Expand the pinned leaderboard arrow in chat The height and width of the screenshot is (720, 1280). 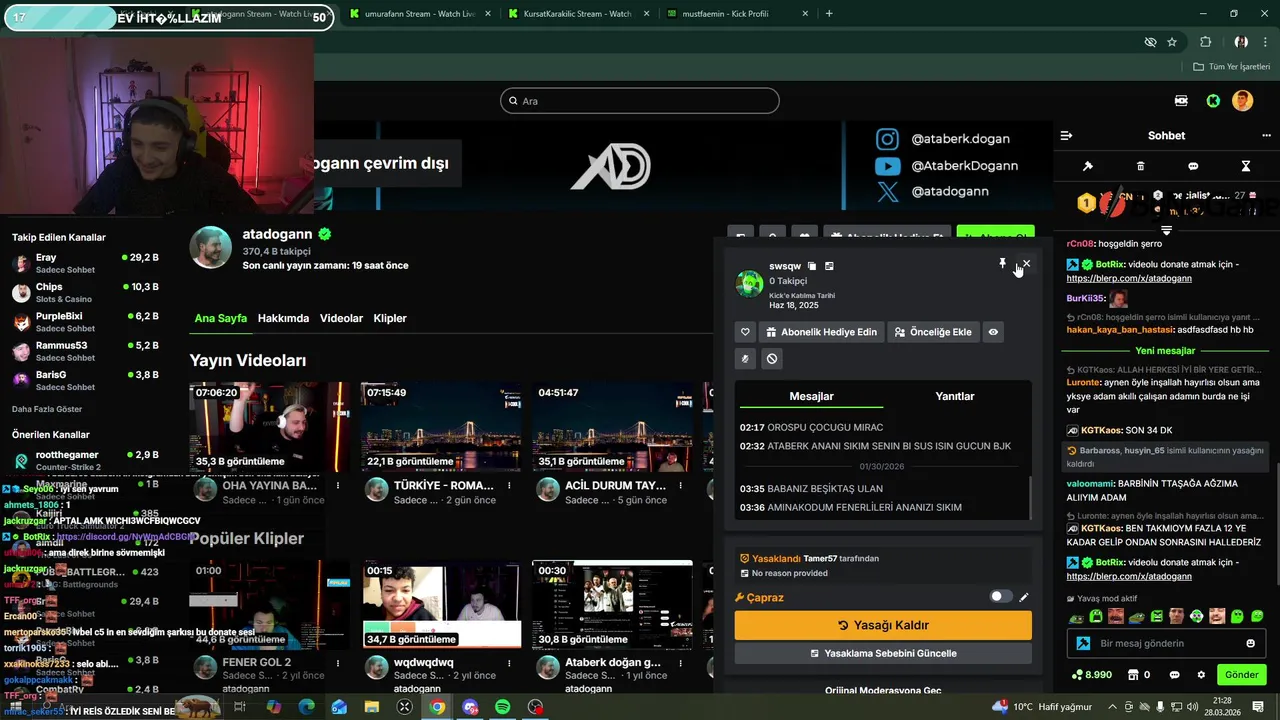click(1166, 230)
